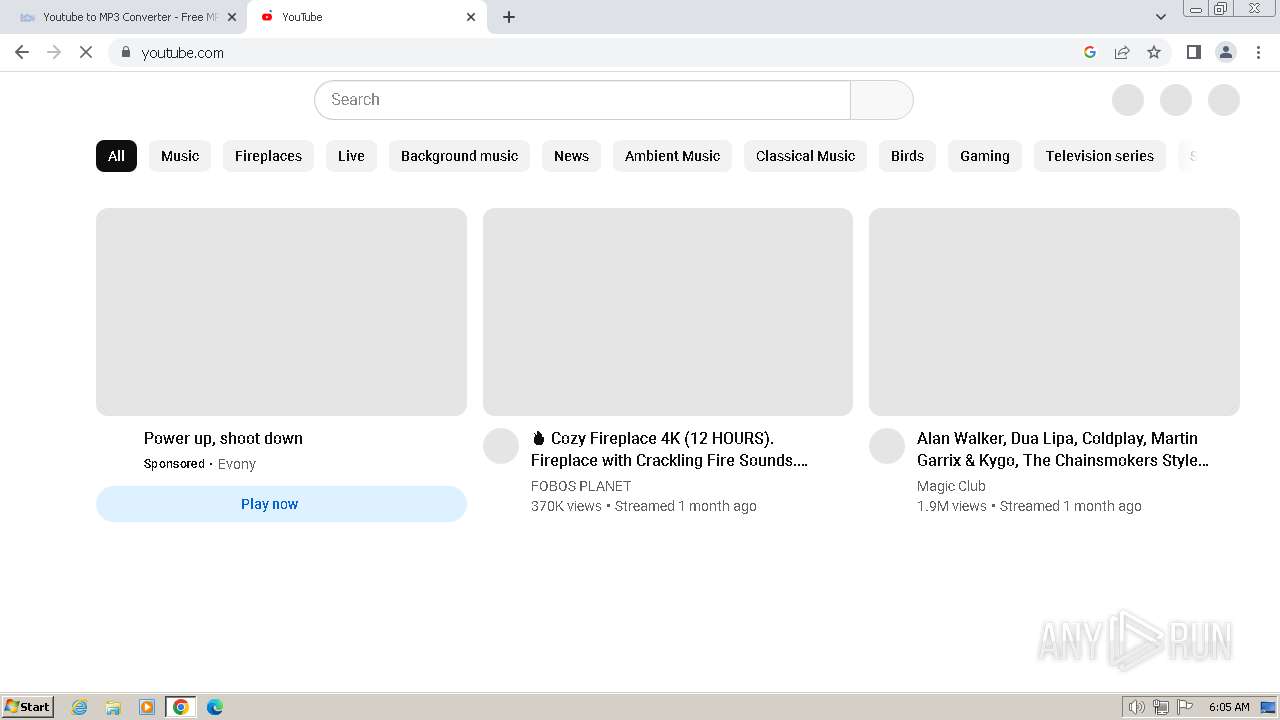
Task: Open the network tray icon
Action: (x=1161, y=707)
